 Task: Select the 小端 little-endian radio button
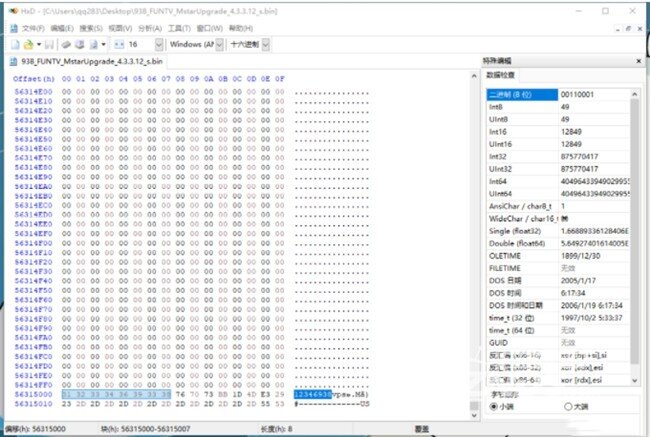pos(493,406)
